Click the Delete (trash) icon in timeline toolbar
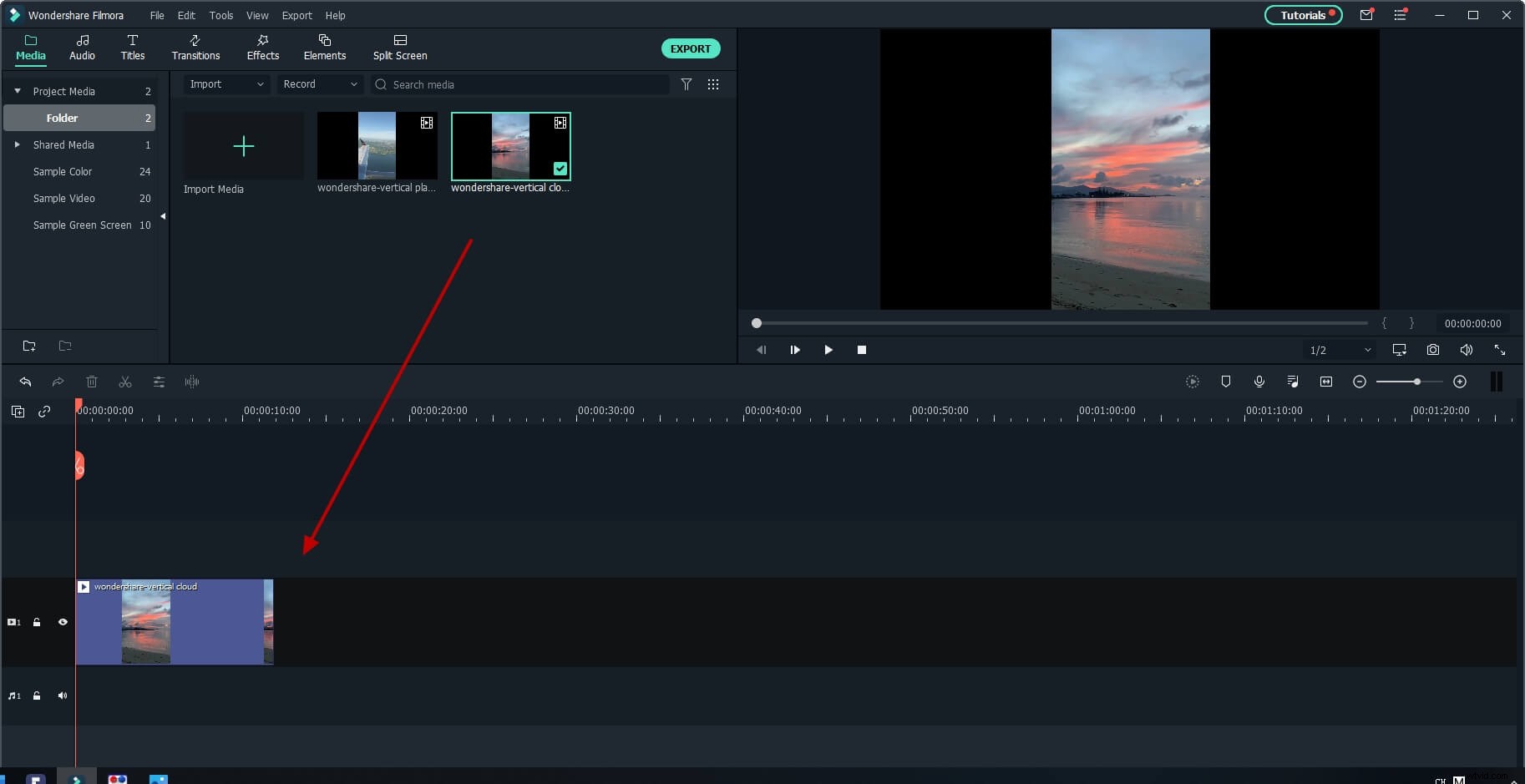The height and width of the screenshot is (784, 1525). pyautogui.click(x=92, y=382)
